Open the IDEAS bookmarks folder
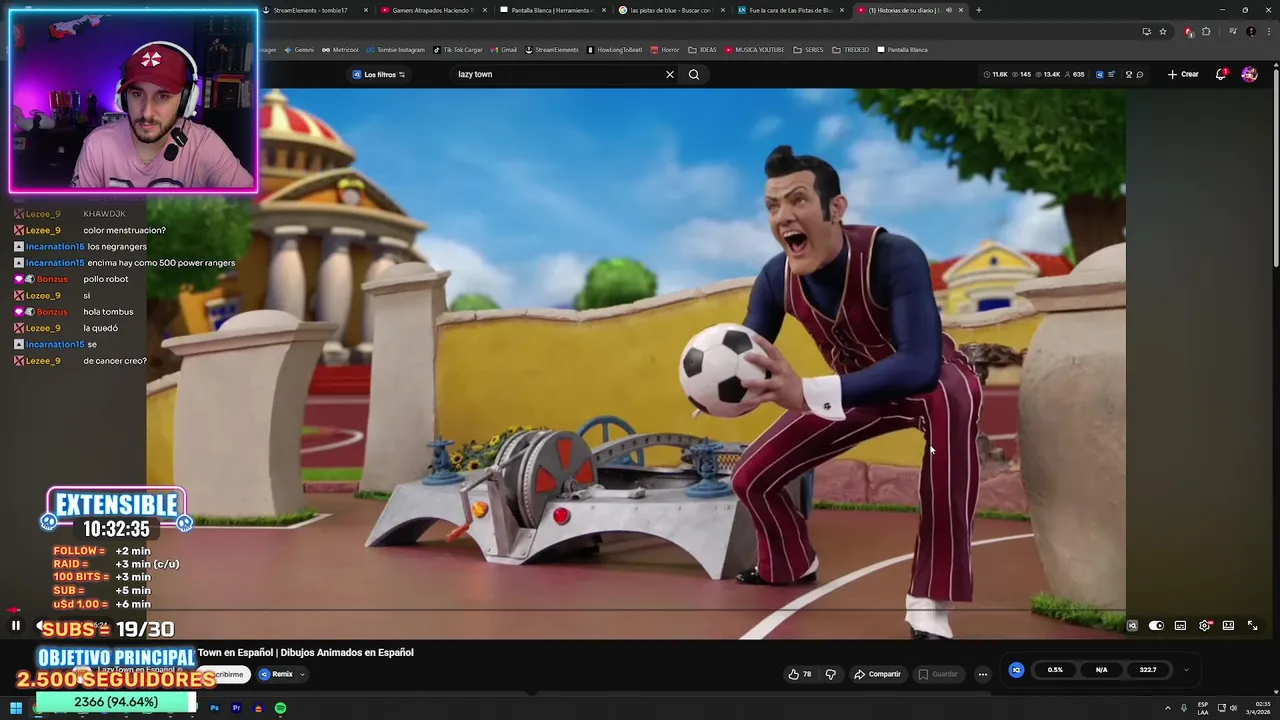This screenshot has height=720, width=1280. pyautogui.click(x=703, y=49)
